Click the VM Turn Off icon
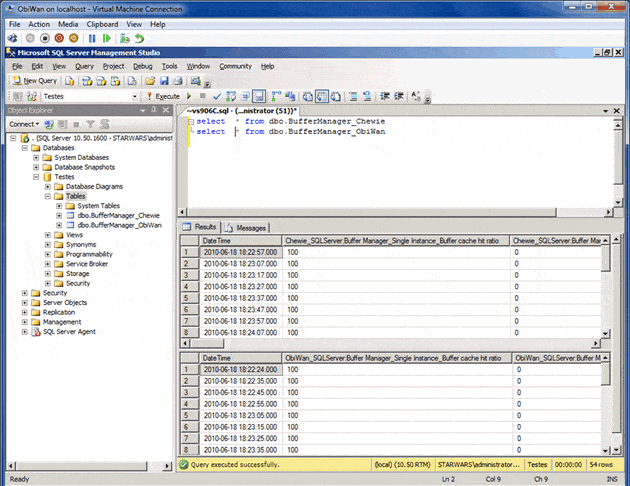The width and height of the screenshot is (630, 486). (45, 38)
